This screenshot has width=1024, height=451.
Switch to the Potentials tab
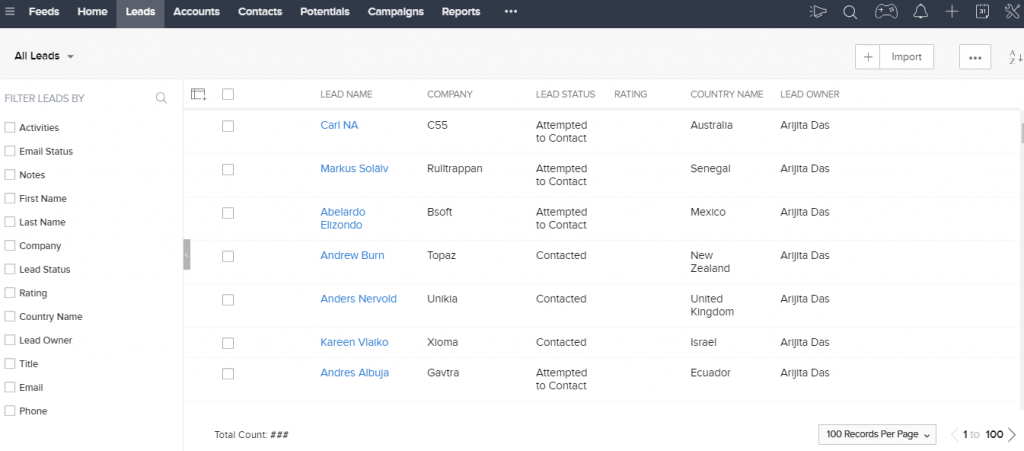click(x=325, y=12)
